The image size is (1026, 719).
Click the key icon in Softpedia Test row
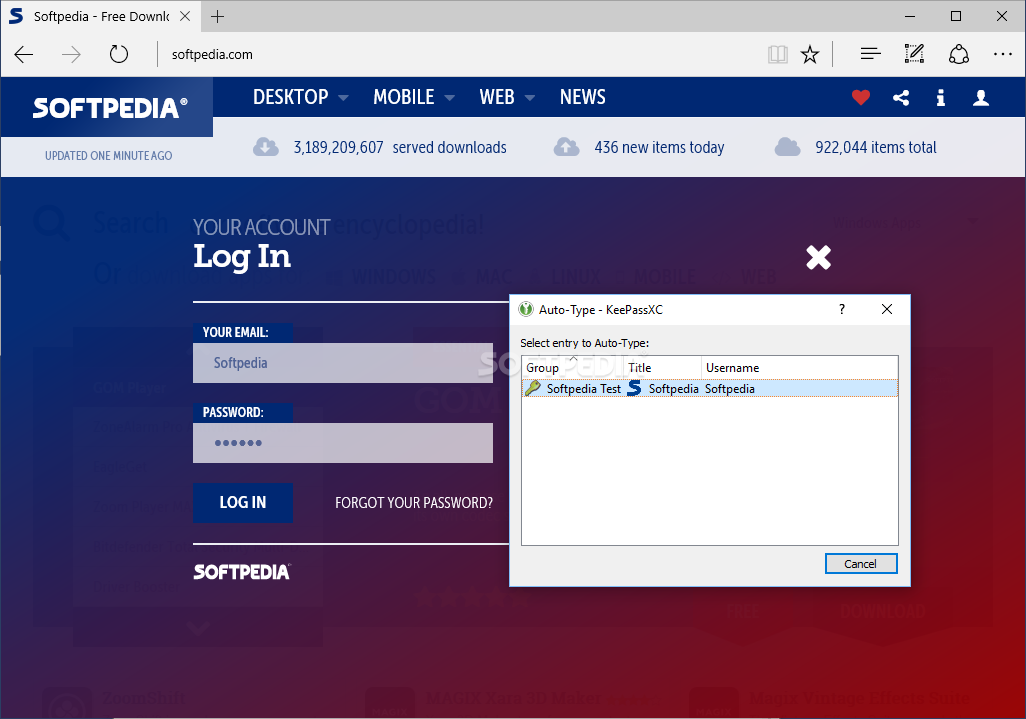tap(533, 388)
